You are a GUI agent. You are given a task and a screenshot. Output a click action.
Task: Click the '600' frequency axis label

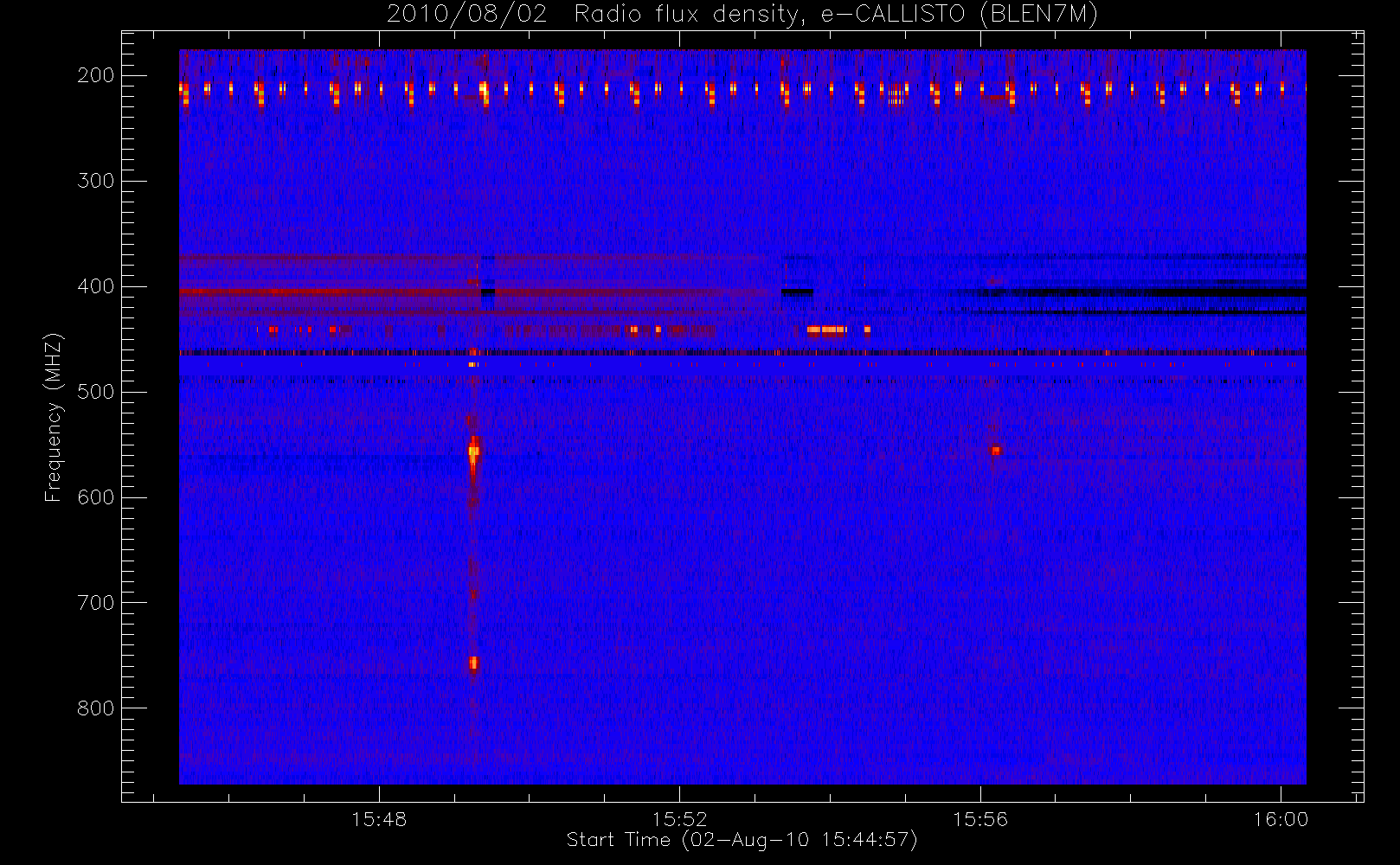coord(95,497)
